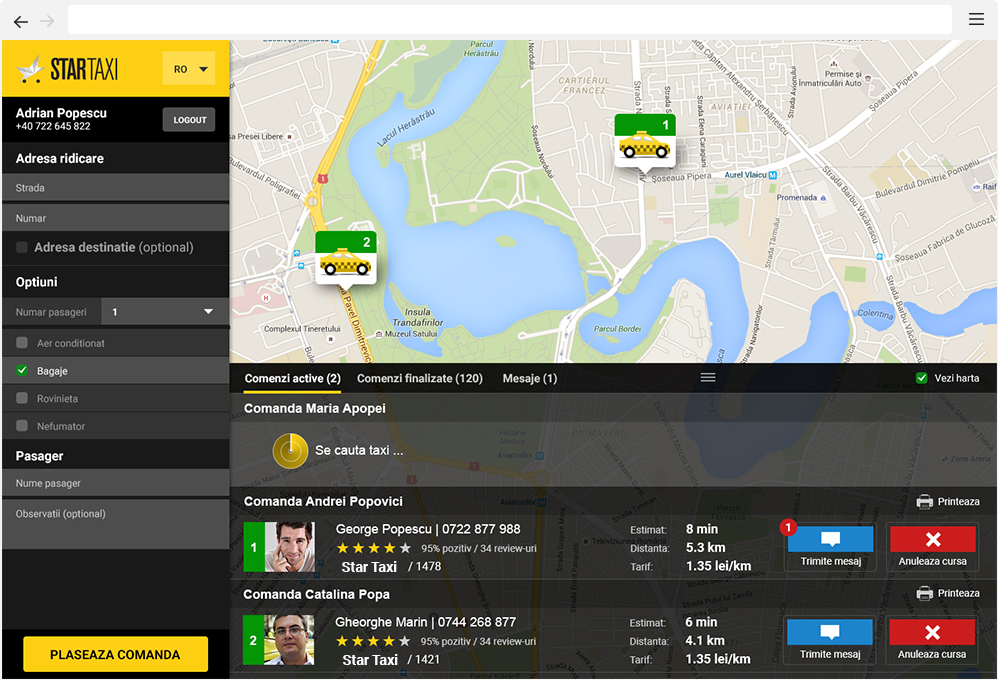Click Gheorghe Marin's star rating

pos(373,641)
